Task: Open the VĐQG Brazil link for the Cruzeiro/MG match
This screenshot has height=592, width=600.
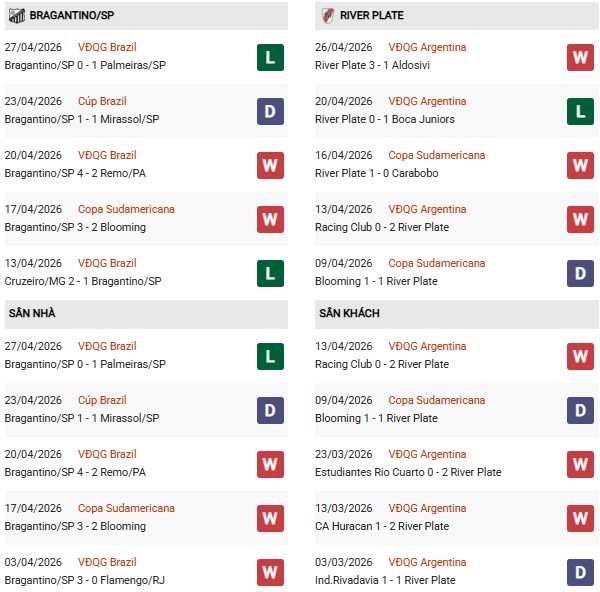Action: (107, 263)
